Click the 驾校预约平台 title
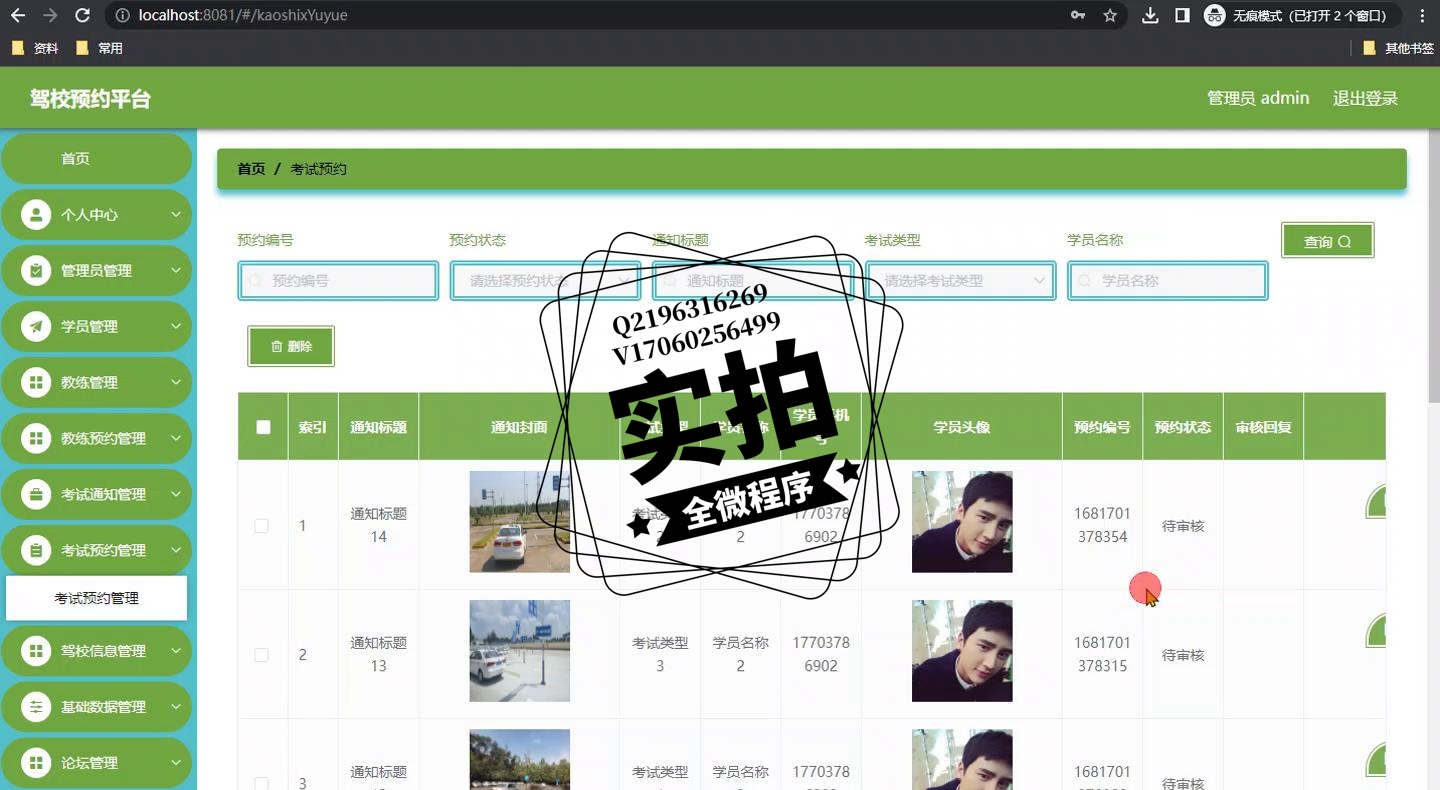This screenshot has width=1440, height=790. pos(90,98)
